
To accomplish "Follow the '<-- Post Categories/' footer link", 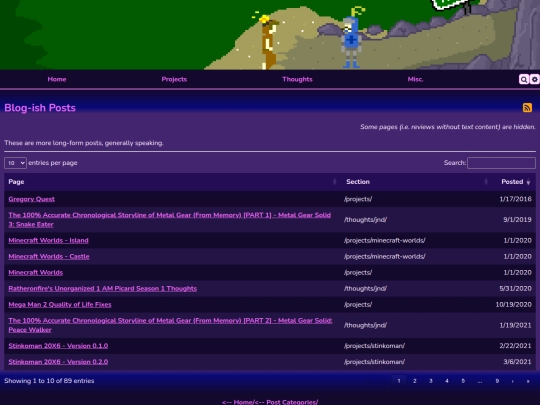I will [x=286, y=402].
